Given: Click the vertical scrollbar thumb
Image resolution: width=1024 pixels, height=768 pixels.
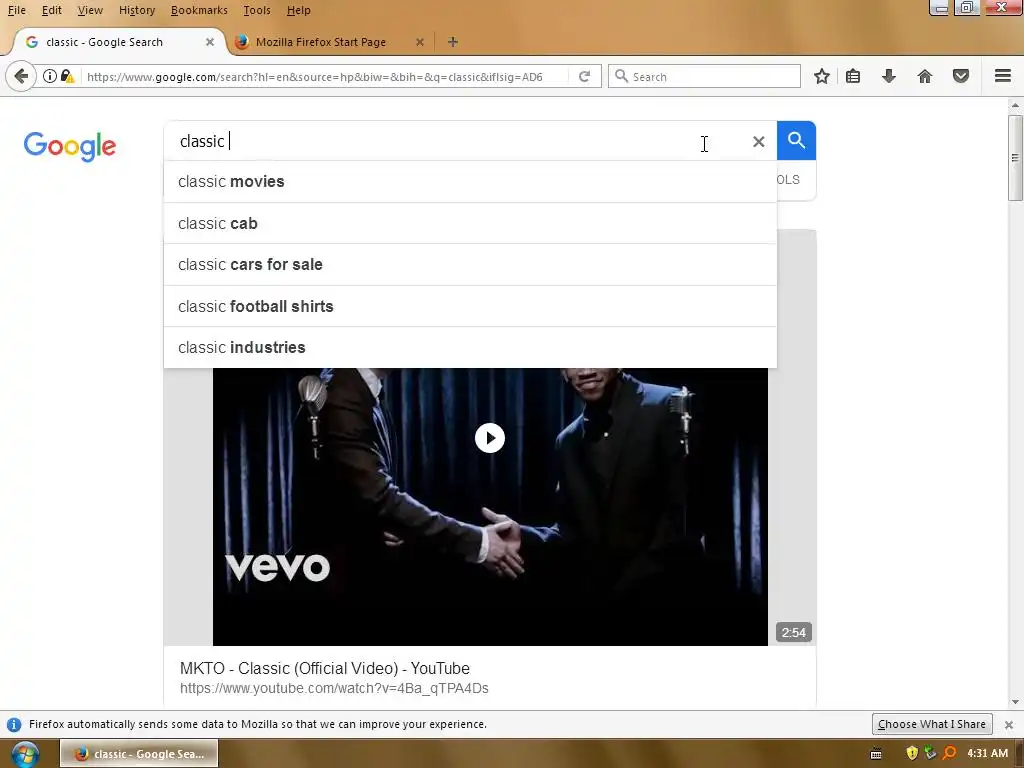Looking at the screenshot, I should (x=1015, y=157).
